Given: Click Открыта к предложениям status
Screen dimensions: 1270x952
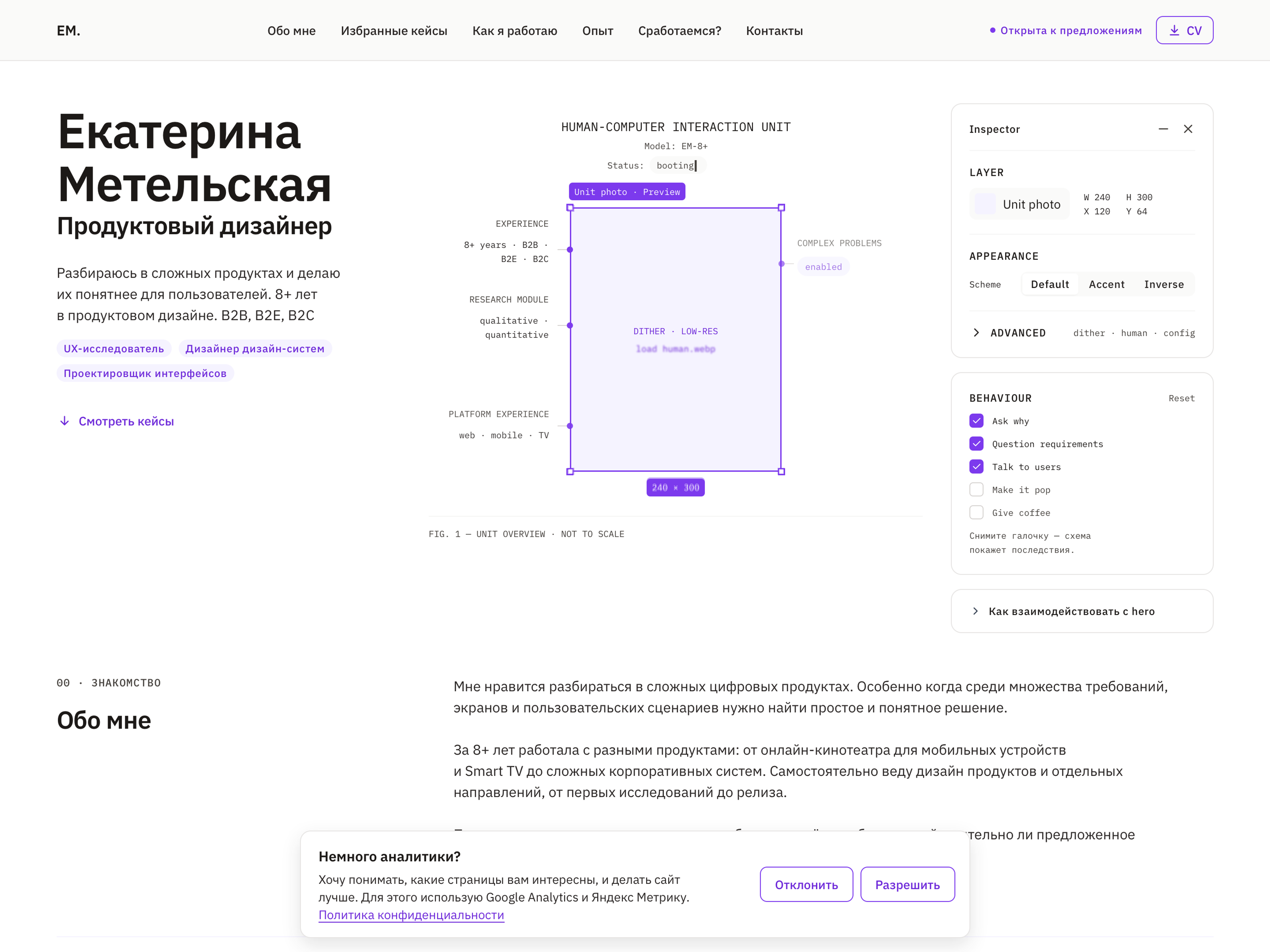Looking at the screenshot, I should pyautogui.click(x=1066, y=30).
